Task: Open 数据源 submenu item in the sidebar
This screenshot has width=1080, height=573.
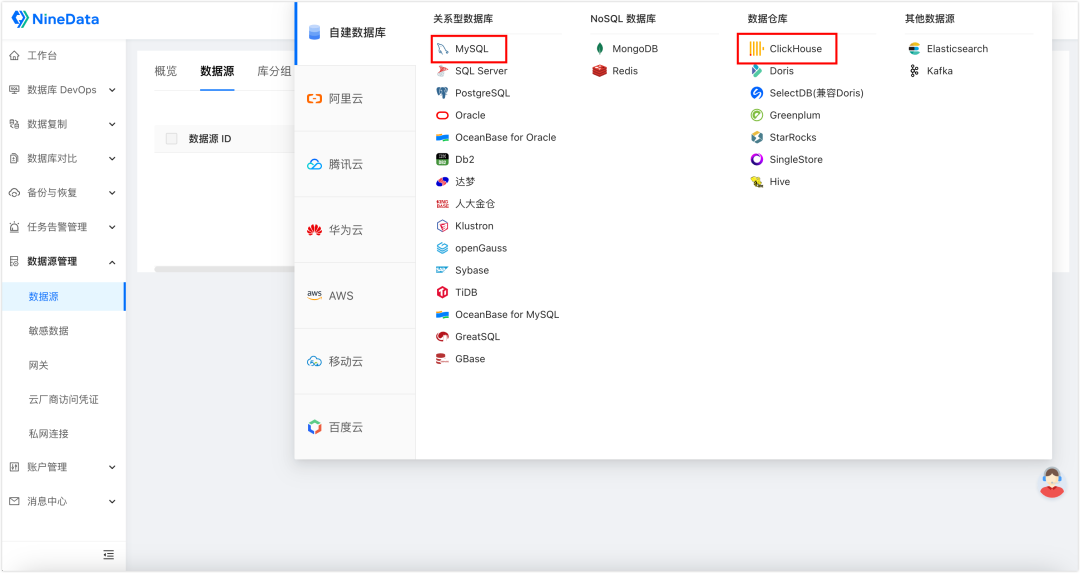Action: pos(63,296)
